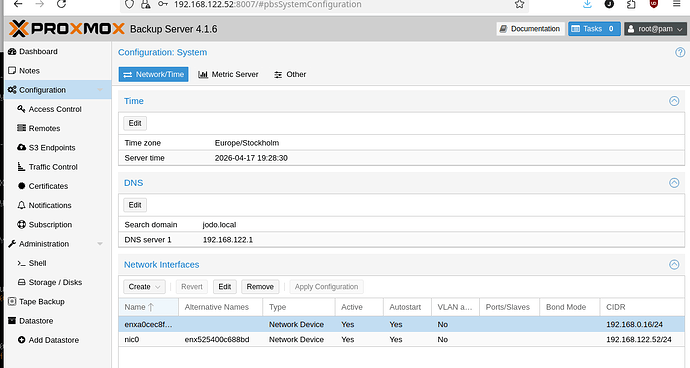Viewport: 690px width, 368px height.
Task: Sort by CIDR column header
Action: pos(642,307)
